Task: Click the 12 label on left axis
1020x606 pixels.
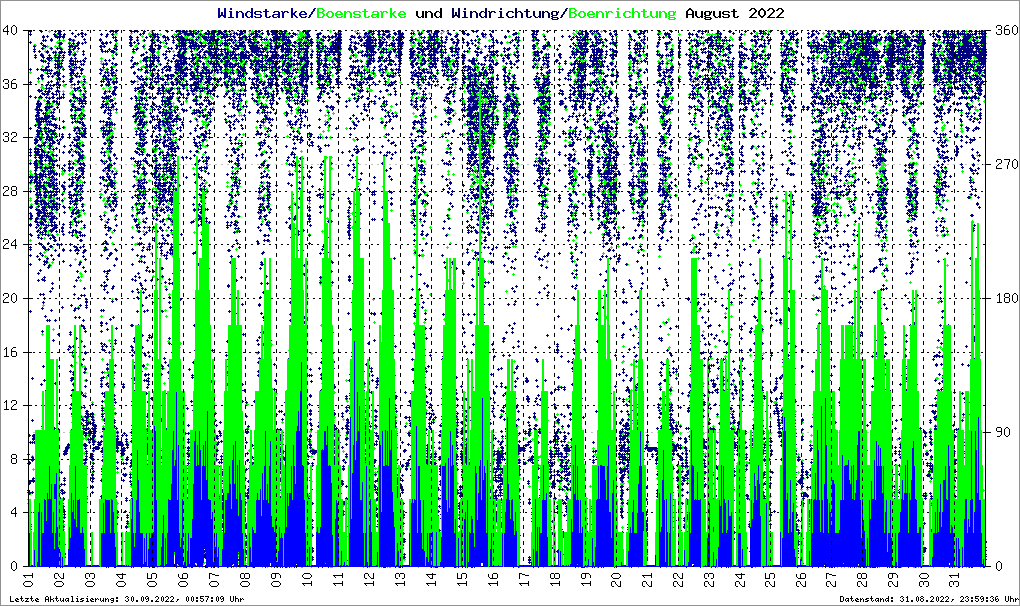Action: click(13, 405)
